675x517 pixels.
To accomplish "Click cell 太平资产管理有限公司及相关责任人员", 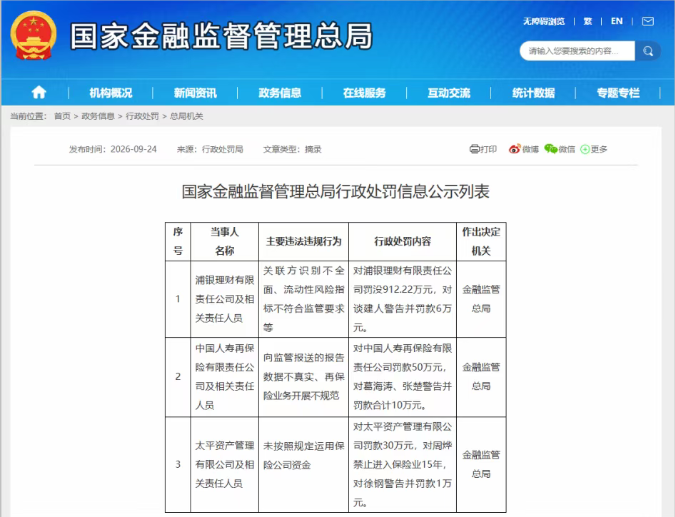I will 224,464.
